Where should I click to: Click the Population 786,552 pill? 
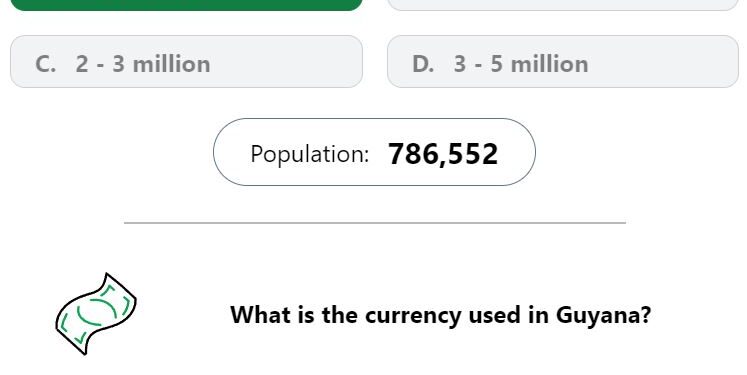pos(374,152)
